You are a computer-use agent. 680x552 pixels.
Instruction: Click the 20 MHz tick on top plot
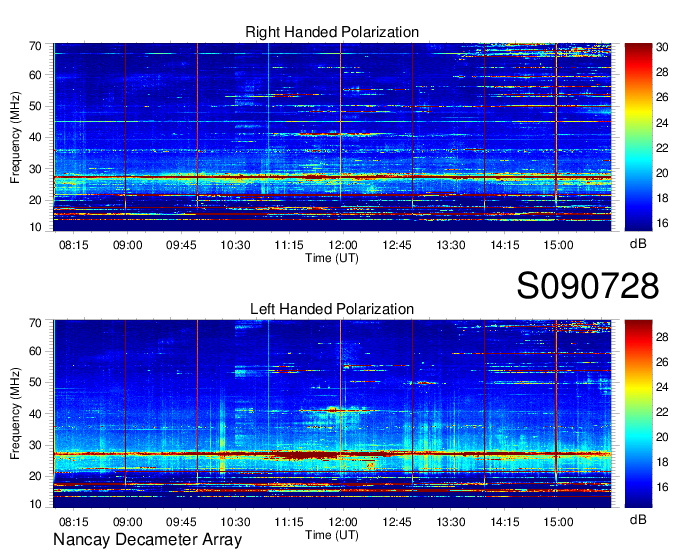(35, 200)
